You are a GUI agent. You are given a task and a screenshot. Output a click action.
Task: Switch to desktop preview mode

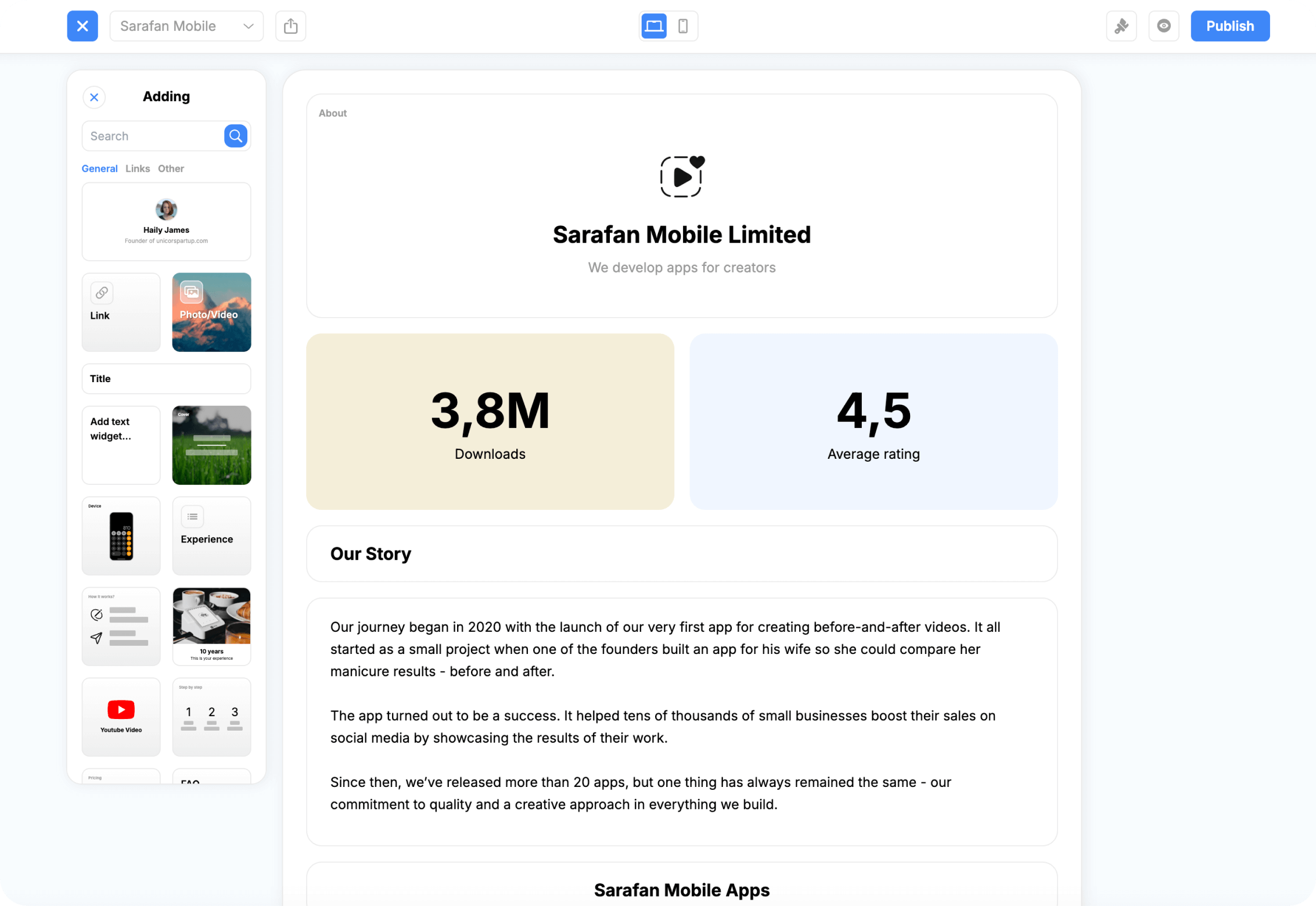653,26
